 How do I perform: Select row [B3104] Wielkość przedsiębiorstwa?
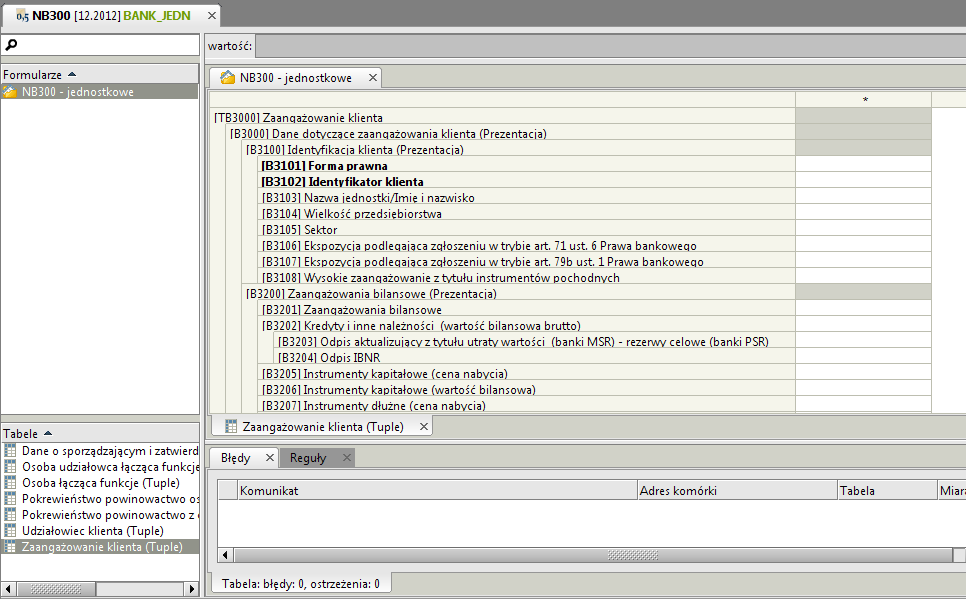527,214
